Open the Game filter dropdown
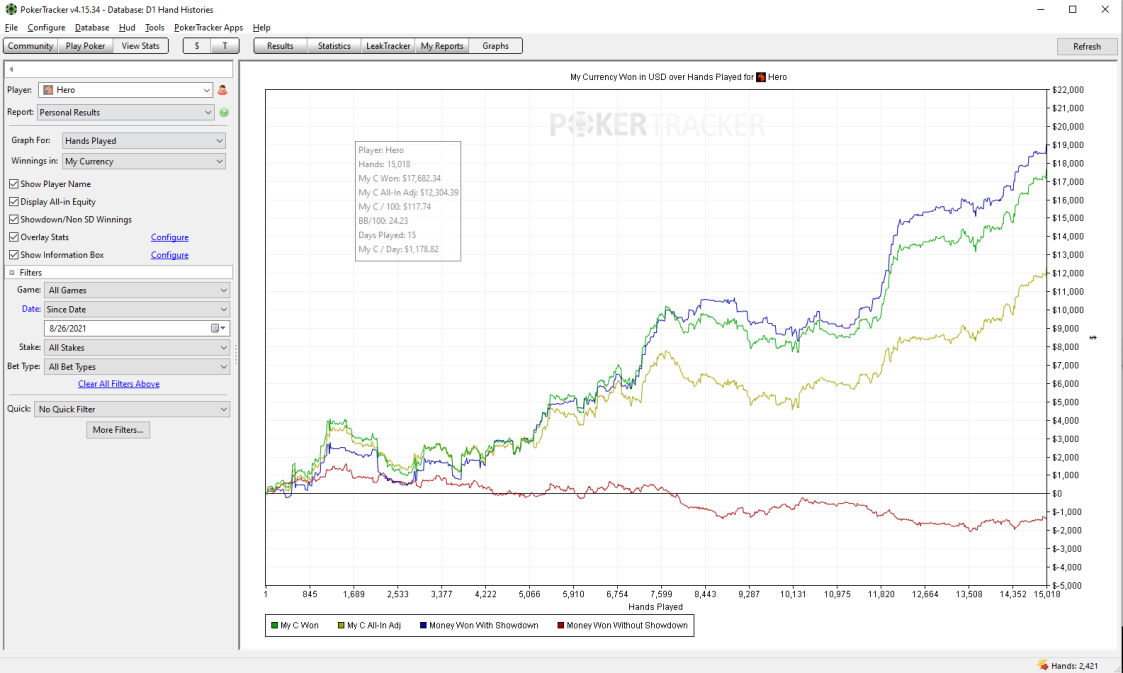Image resolution: width=1123 pixels, height=673 pixels. 137,291
